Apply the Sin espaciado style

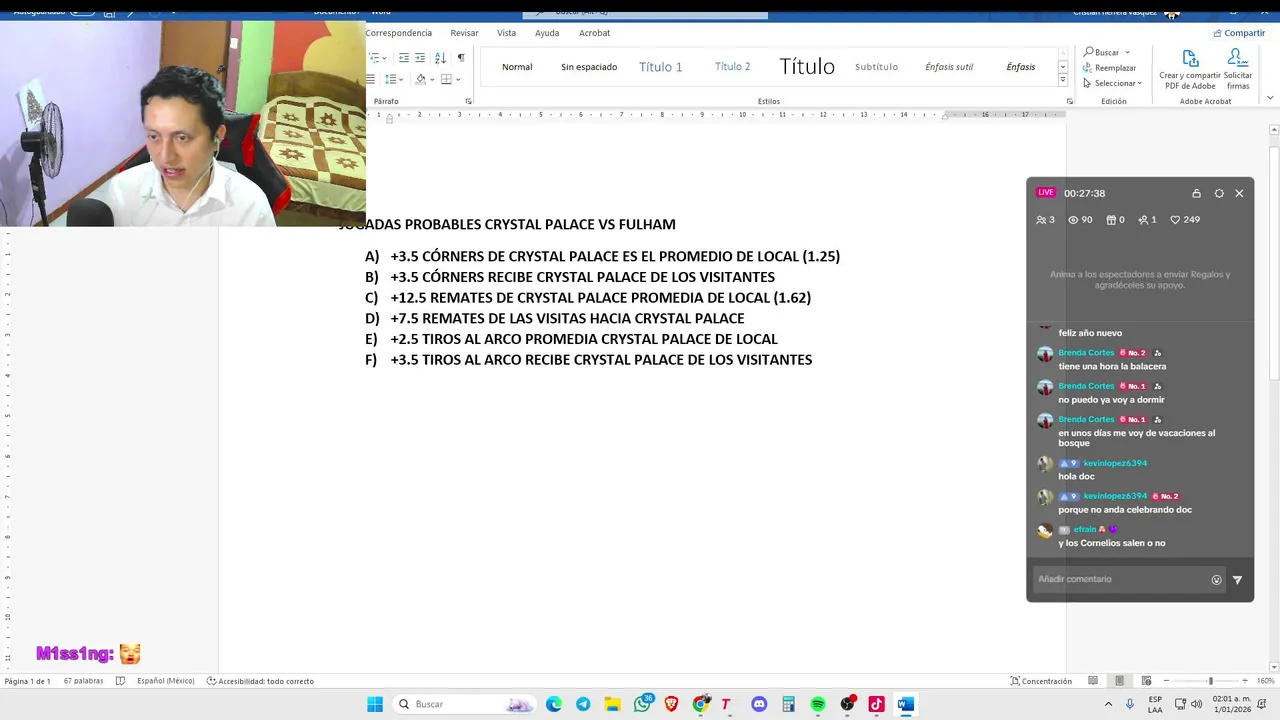coord(589,67)
